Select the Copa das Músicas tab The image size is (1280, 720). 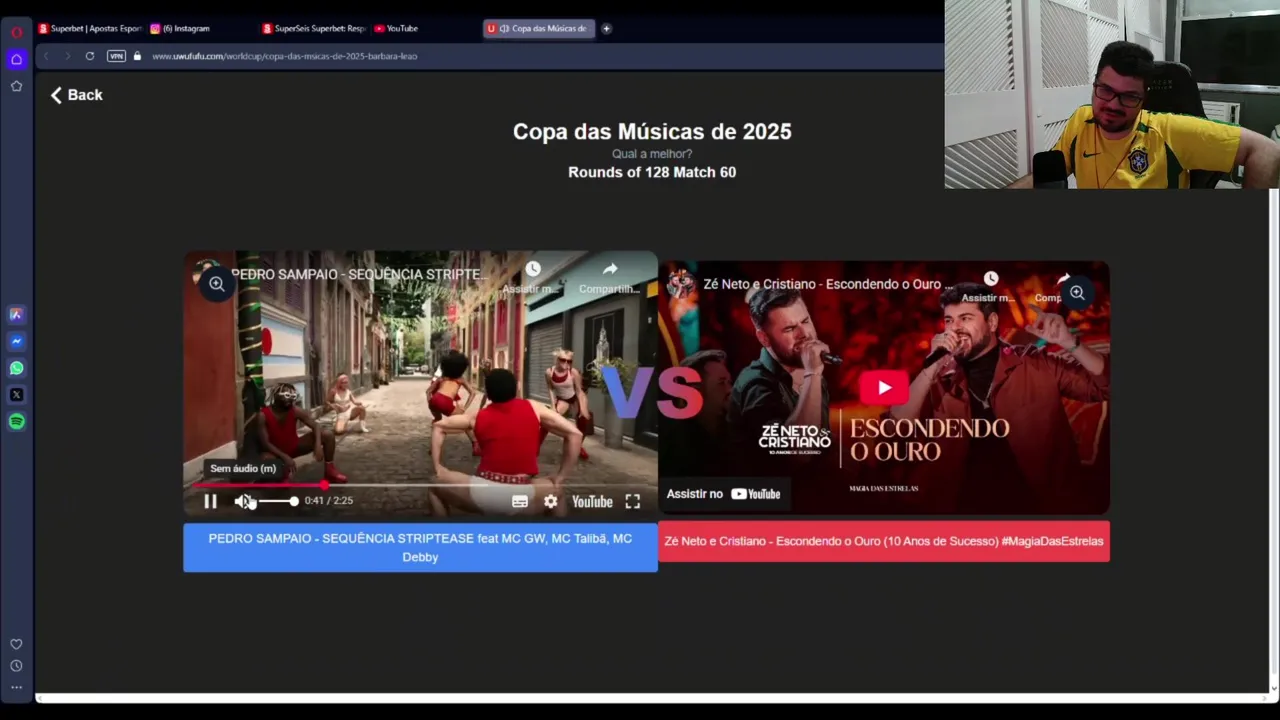coord(539,28)
